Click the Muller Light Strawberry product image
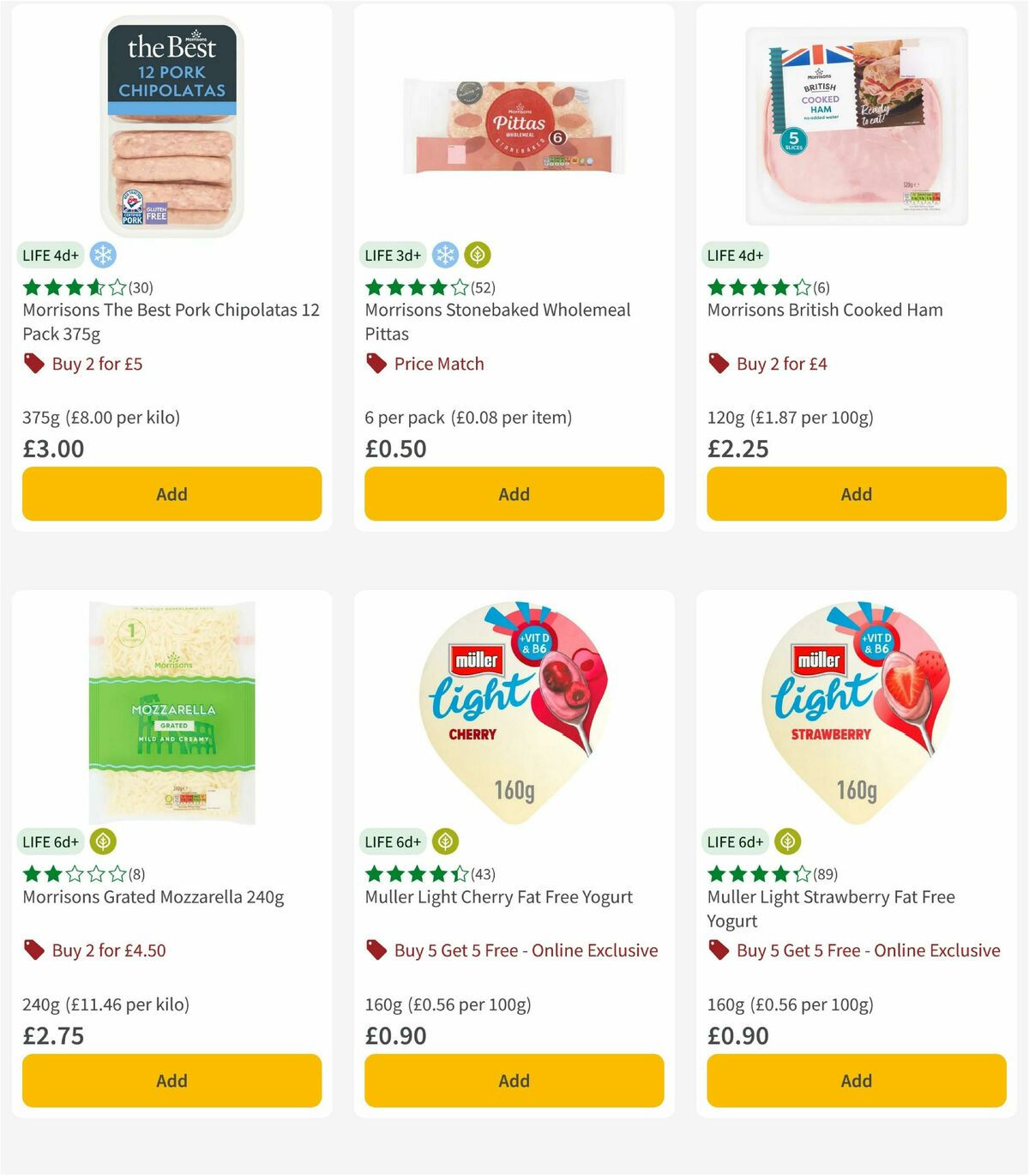The height and width of the screenshot is (1176, 1029). 856,709
